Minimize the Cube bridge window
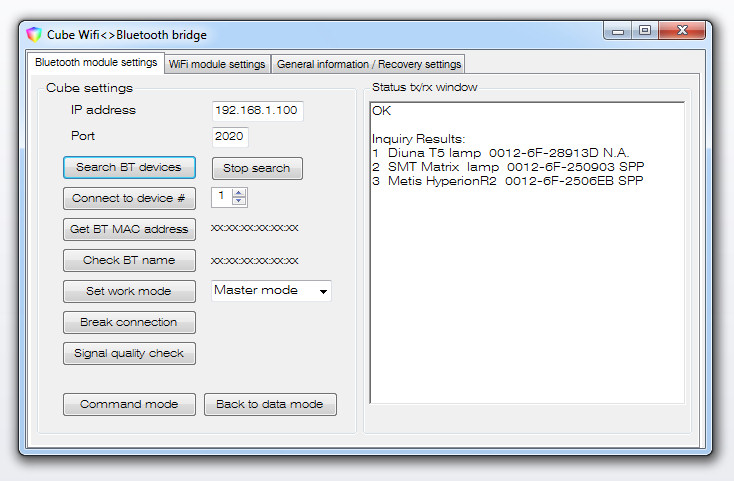This screenshot has height=481, width=734. (618, 31)
